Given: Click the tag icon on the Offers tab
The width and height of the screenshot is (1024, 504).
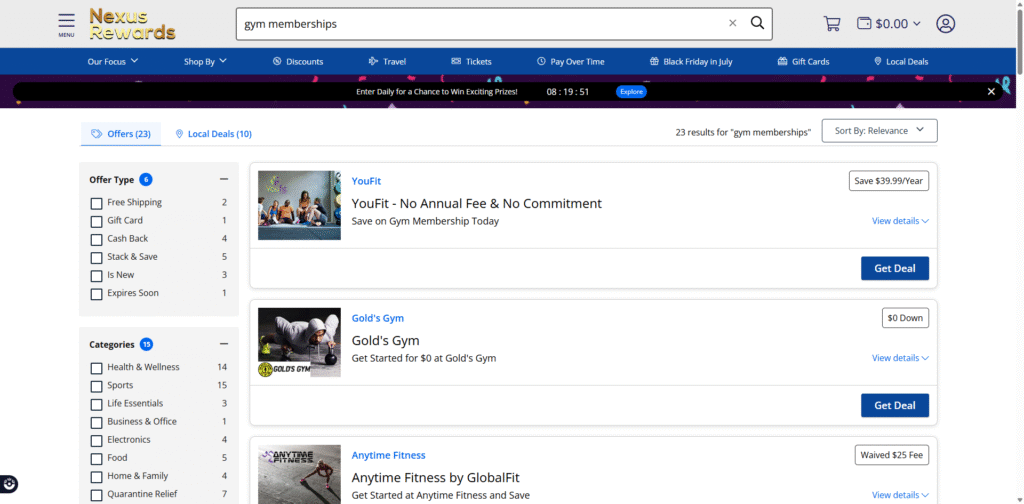Looking at the screenshot, I should 97,134.
